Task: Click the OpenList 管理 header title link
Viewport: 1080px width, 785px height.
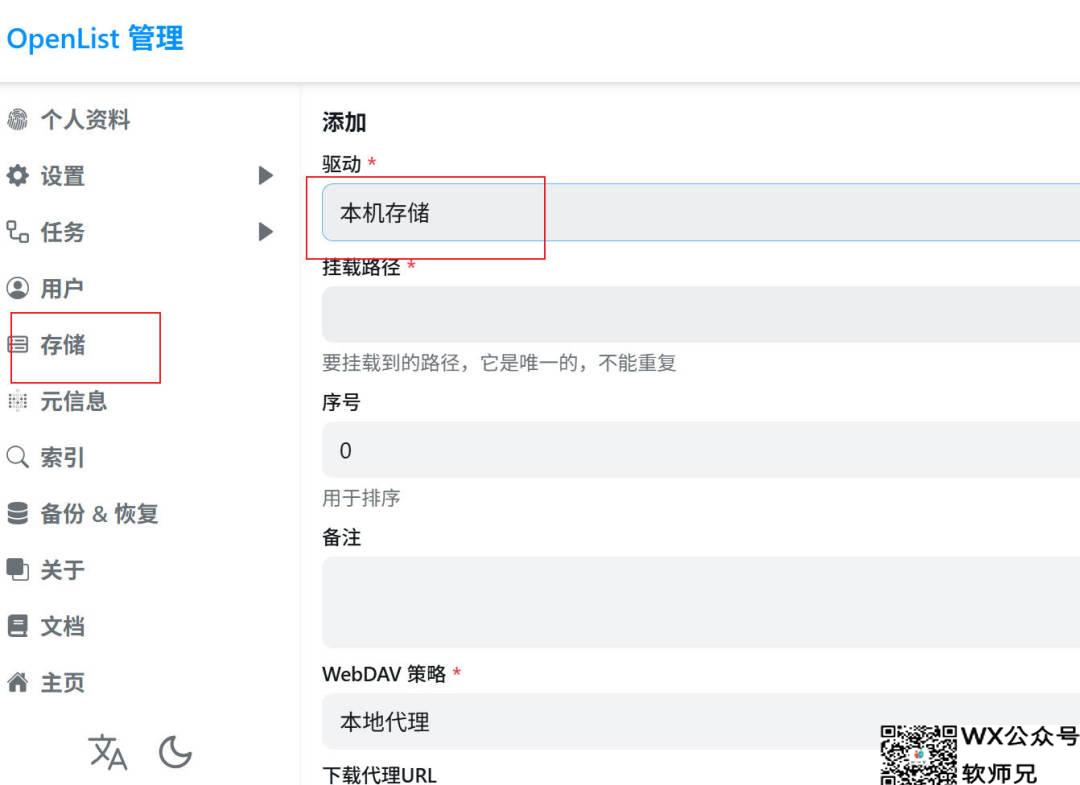Action: tap(95, 38)
